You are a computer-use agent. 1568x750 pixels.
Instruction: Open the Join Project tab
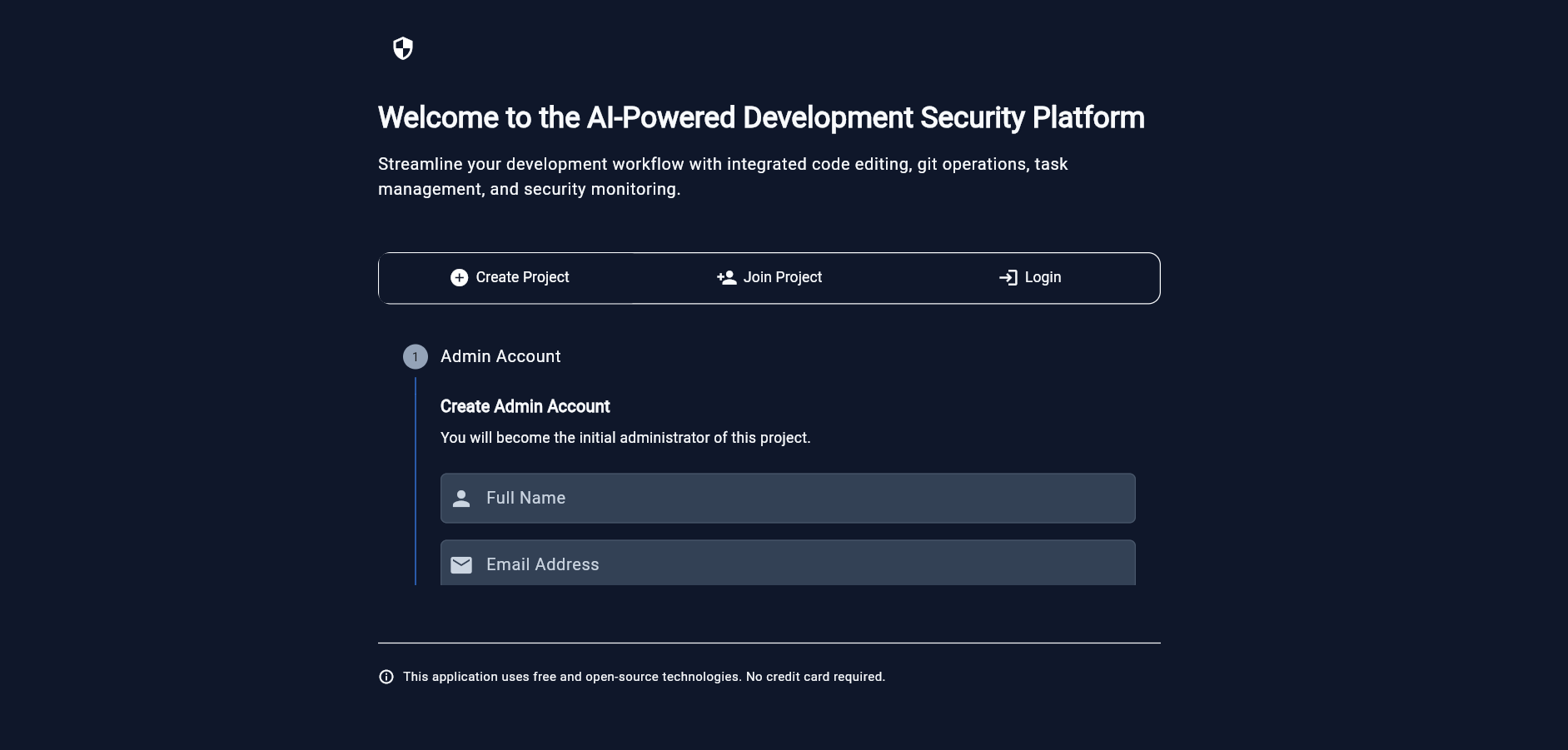(x=769, y=278)
